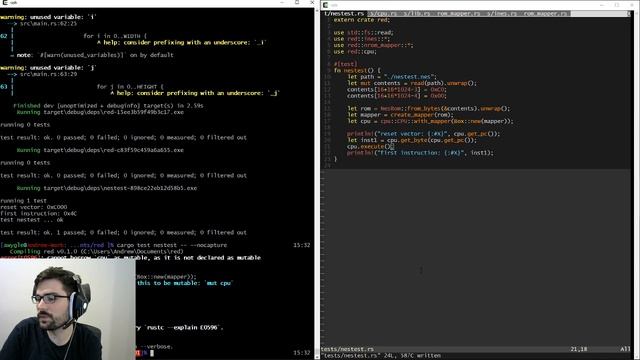Viewport: 640px width, 360px height.
Task: Switch to the t/nestest.rs vim tab
Action: click(x=344, y=13)
